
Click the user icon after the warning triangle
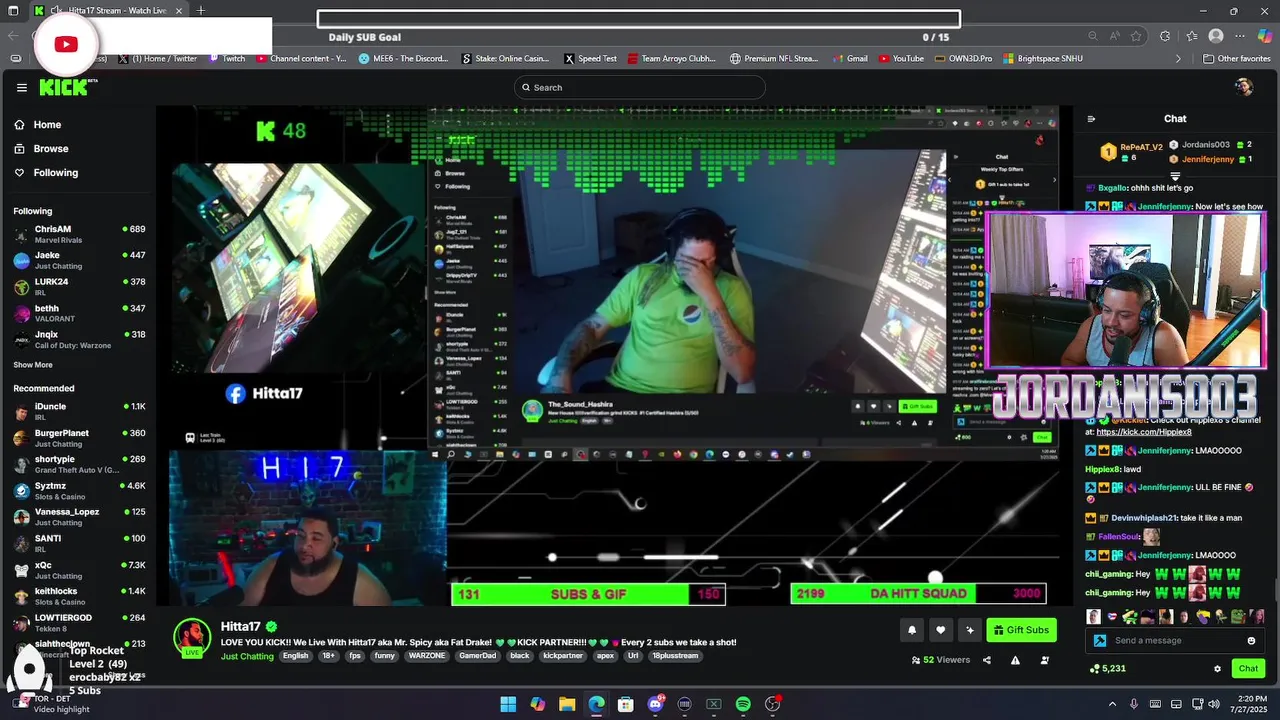click(1045, 660)
